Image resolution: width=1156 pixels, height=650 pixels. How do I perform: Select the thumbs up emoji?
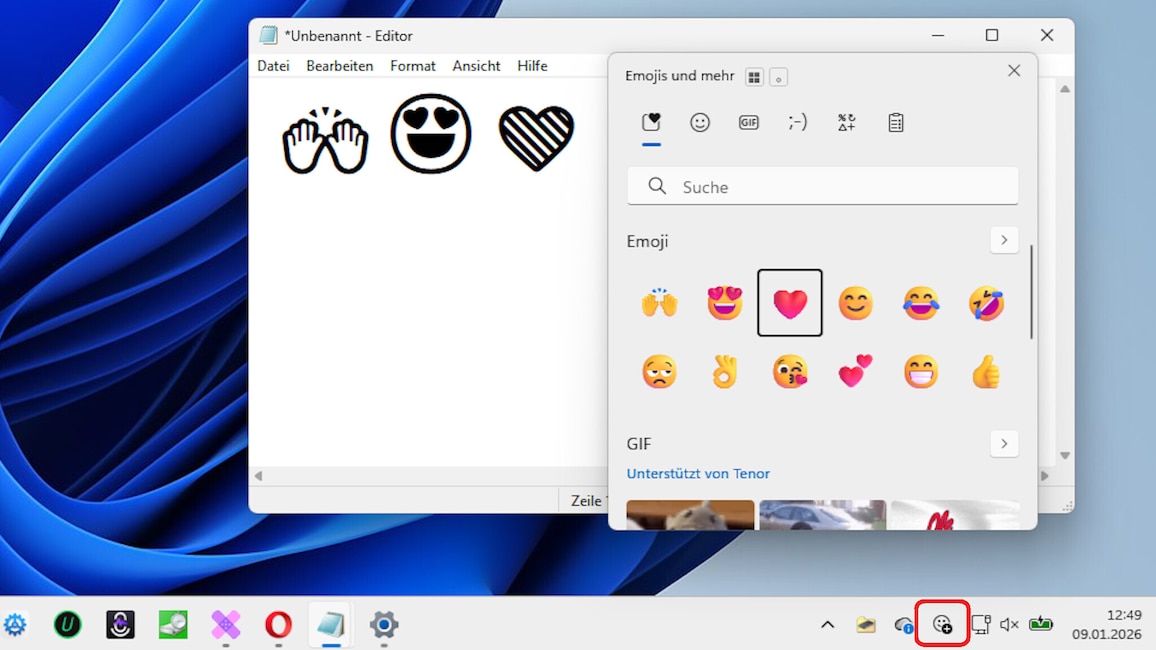[x=986, y=371]
